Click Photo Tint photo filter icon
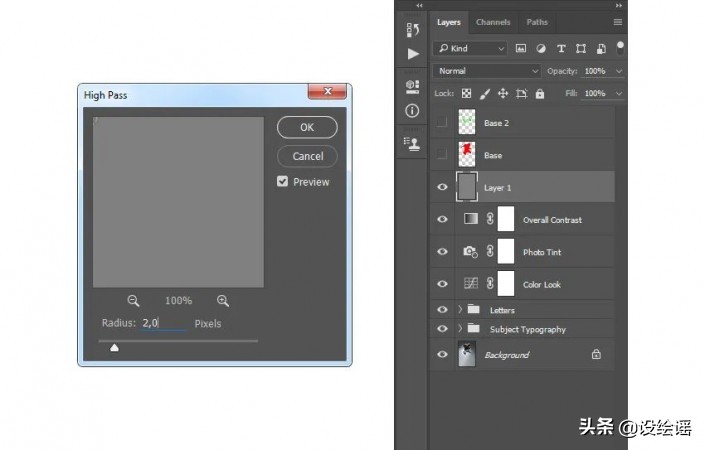 coord(471,251)
